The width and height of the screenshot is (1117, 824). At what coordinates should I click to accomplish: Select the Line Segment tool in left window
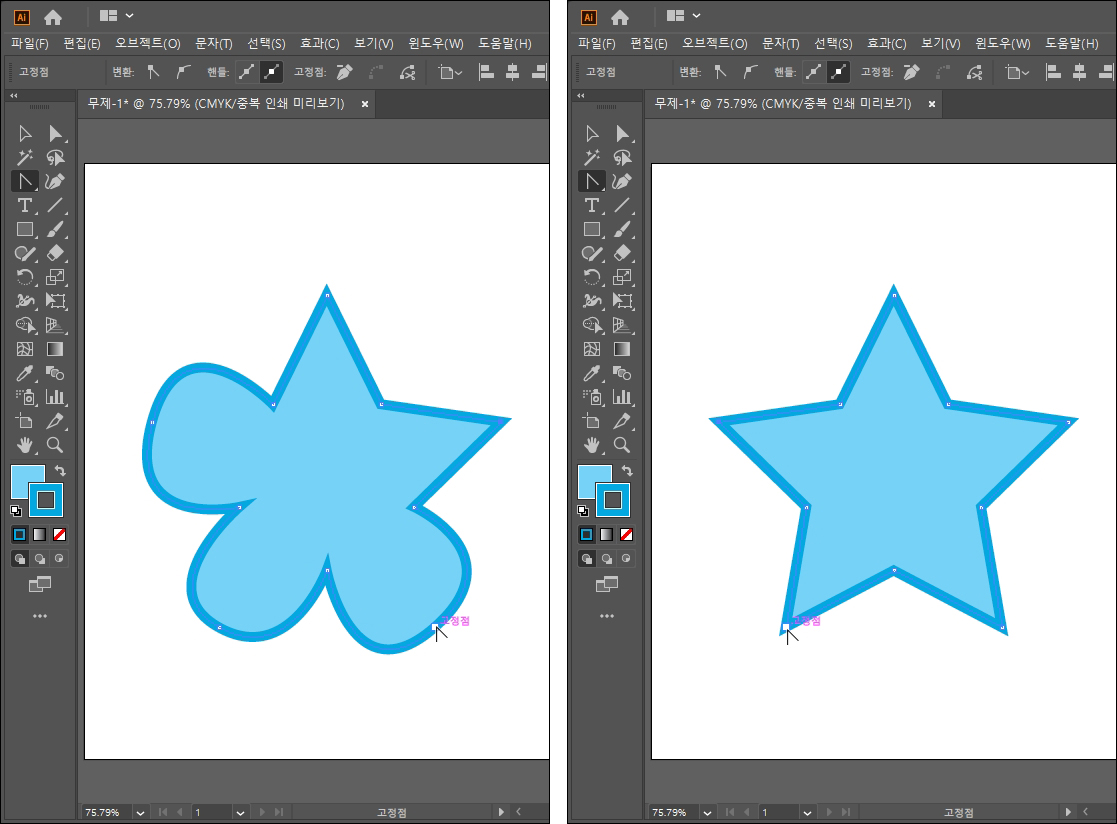pos(55,205)
